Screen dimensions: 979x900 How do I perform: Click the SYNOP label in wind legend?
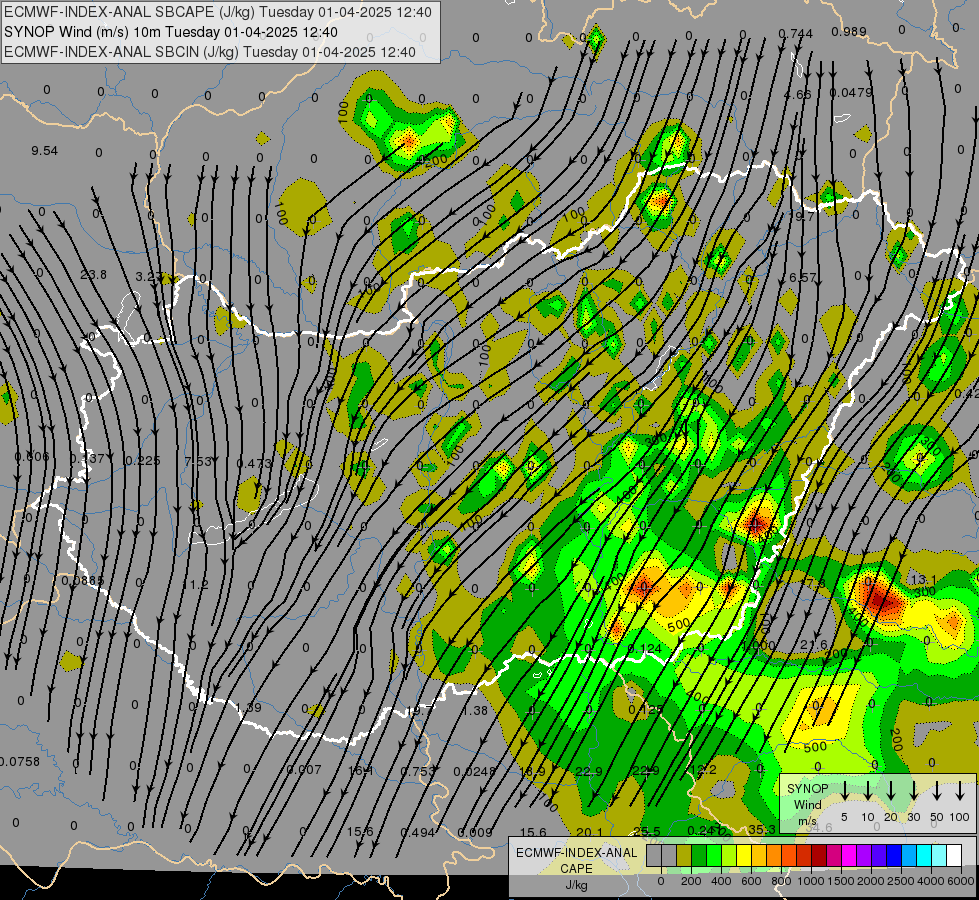coord(807,788)
